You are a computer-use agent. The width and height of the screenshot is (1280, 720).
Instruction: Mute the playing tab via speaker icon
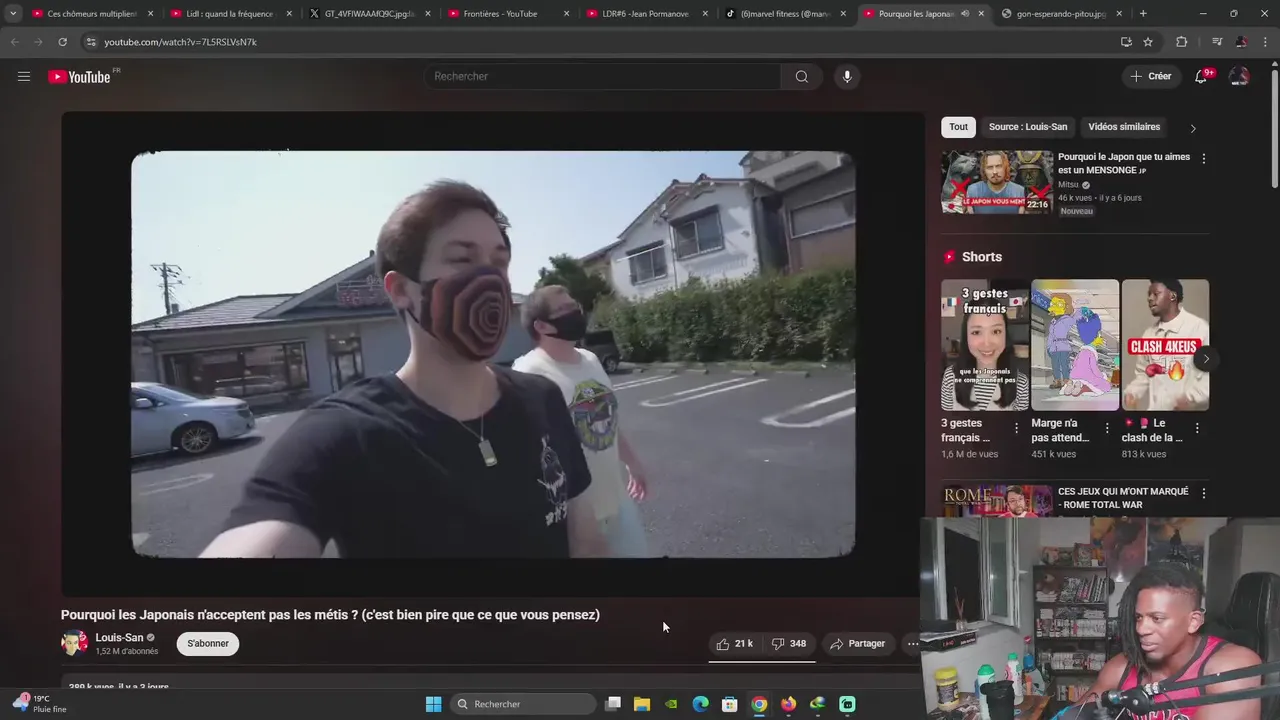click(x=965, y=14)
